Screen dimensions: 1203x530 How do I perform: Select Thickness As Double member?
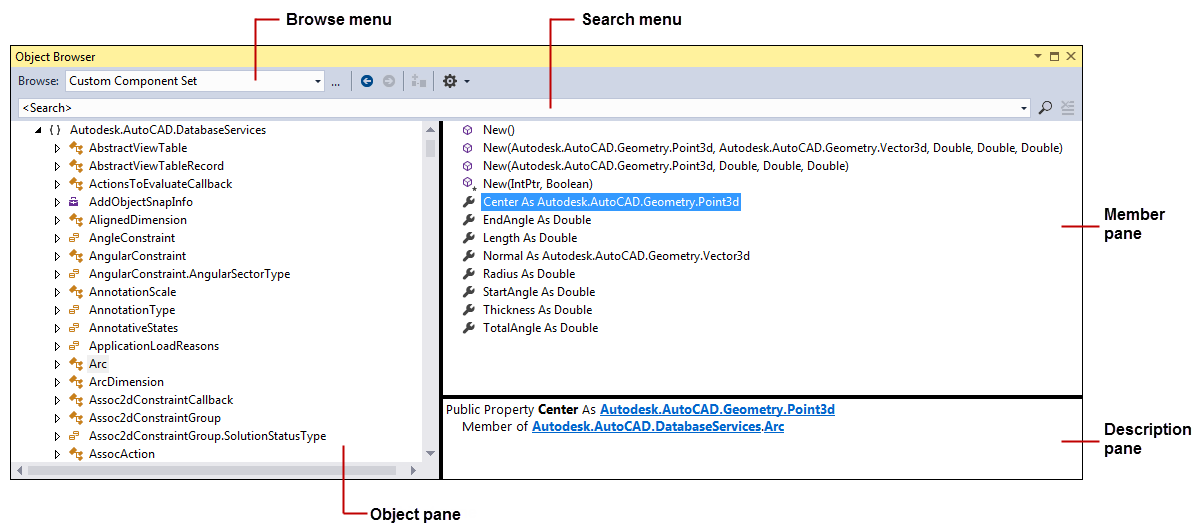(537, 310)
